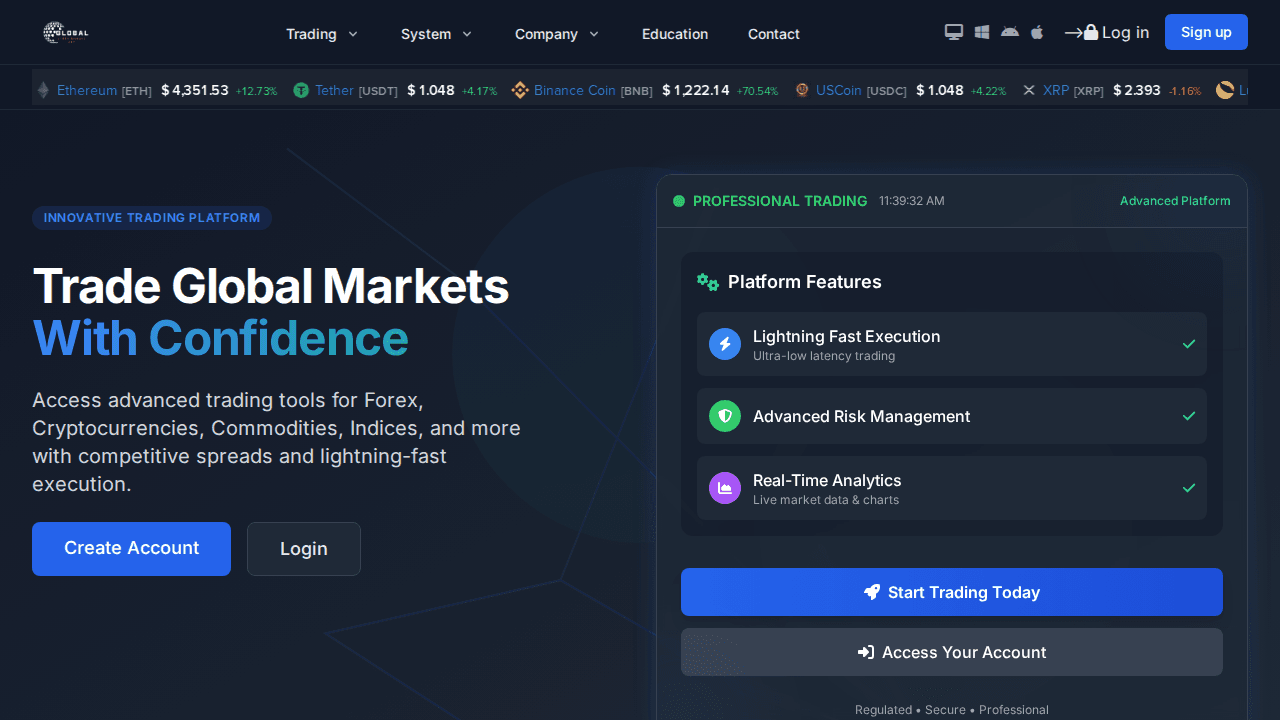Click the Create Account button
The height and width of the screenshot is (720, 1280).
click(131, 549)
